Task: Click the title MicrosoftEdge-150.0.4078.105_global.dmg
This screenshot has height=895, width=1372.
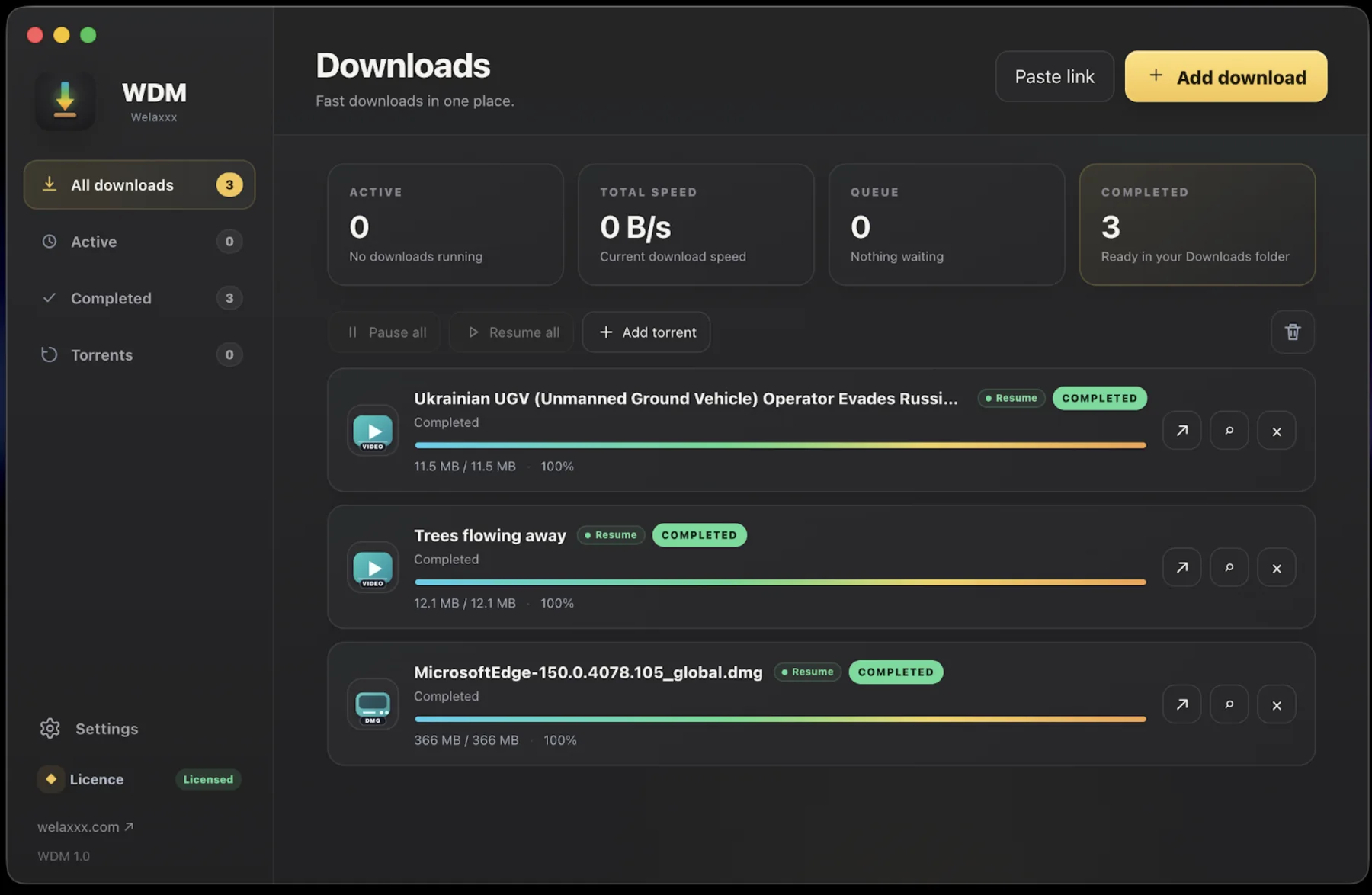Action: pos(588,672)
